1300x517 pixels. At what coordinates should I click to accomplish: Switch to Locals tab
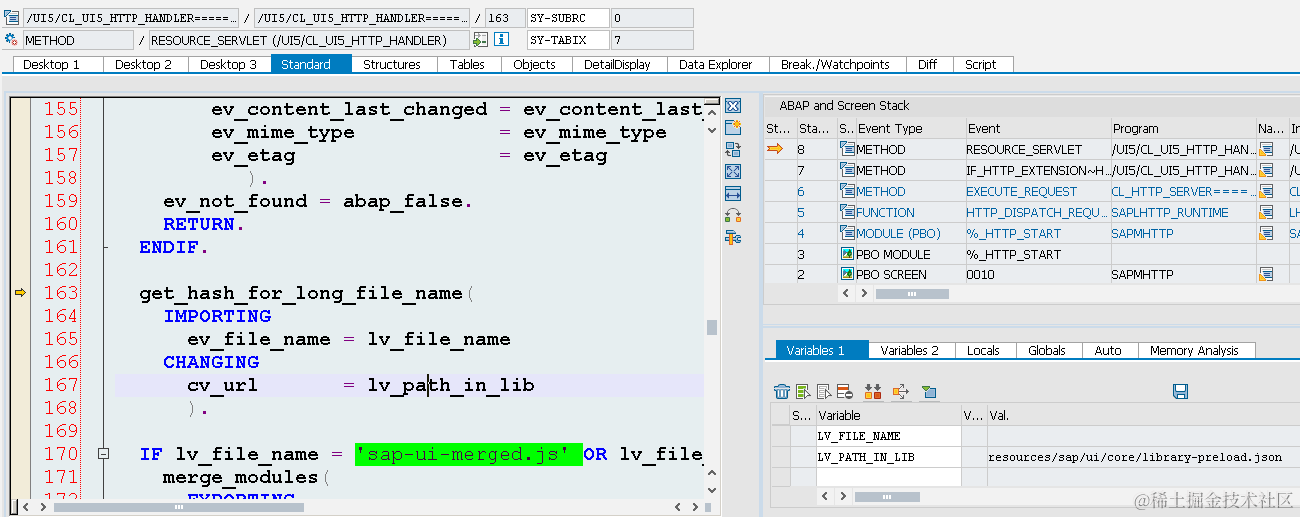tap(983, 350)
